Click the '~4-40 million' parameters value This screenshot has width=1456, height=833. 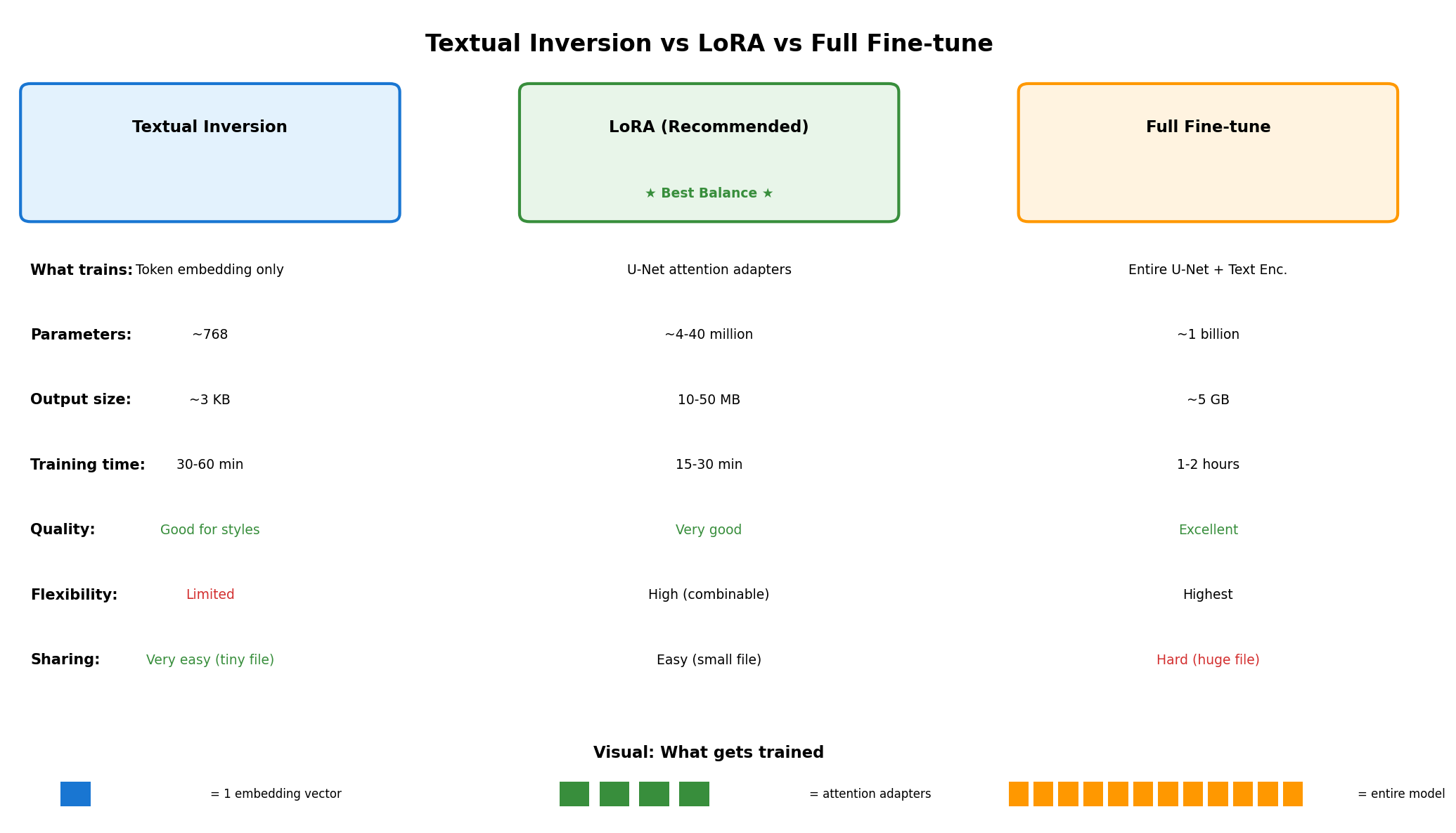(x=709, y=335)
